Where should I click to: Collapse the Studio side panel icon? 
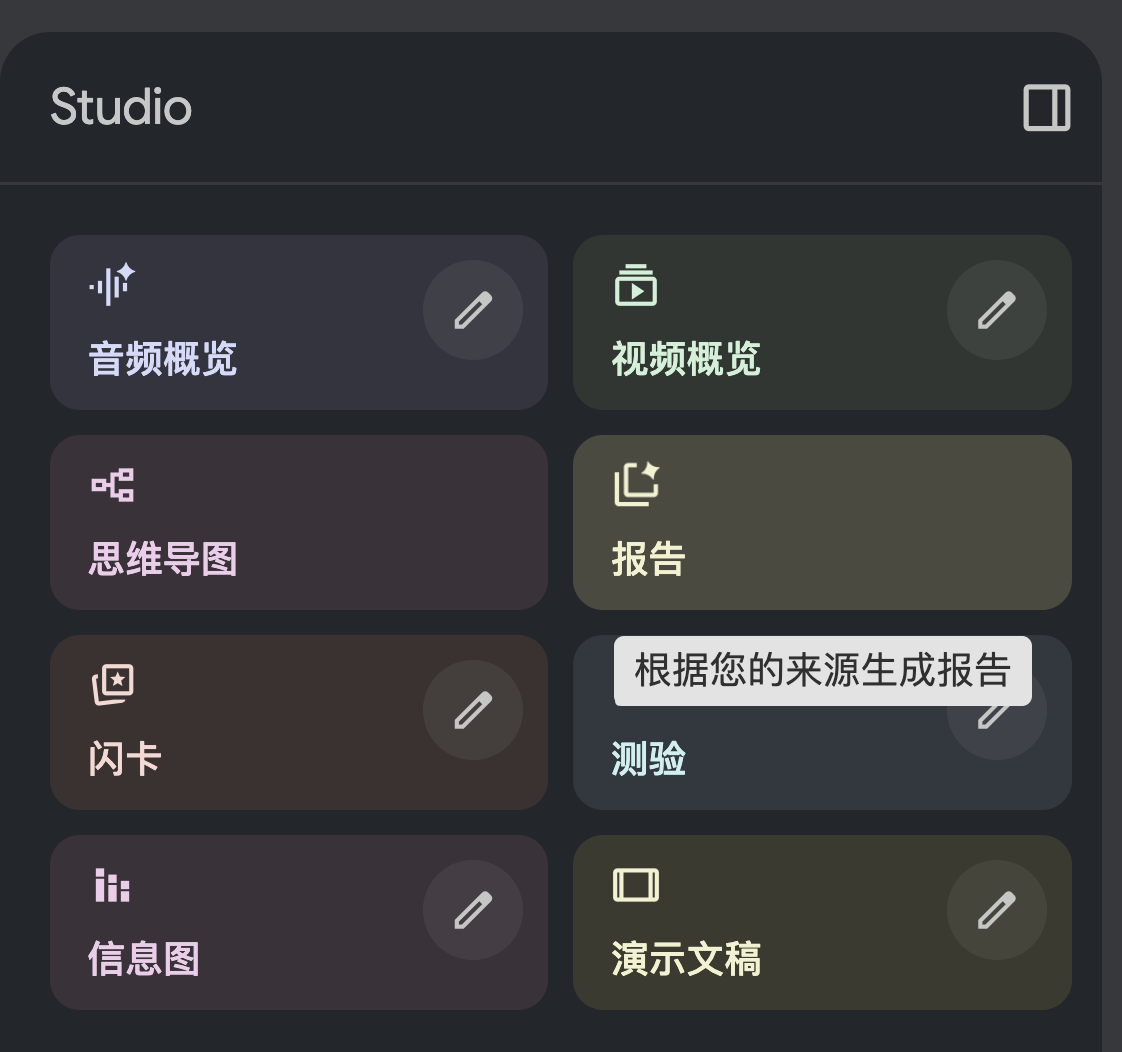click(x=1046, y=108)
